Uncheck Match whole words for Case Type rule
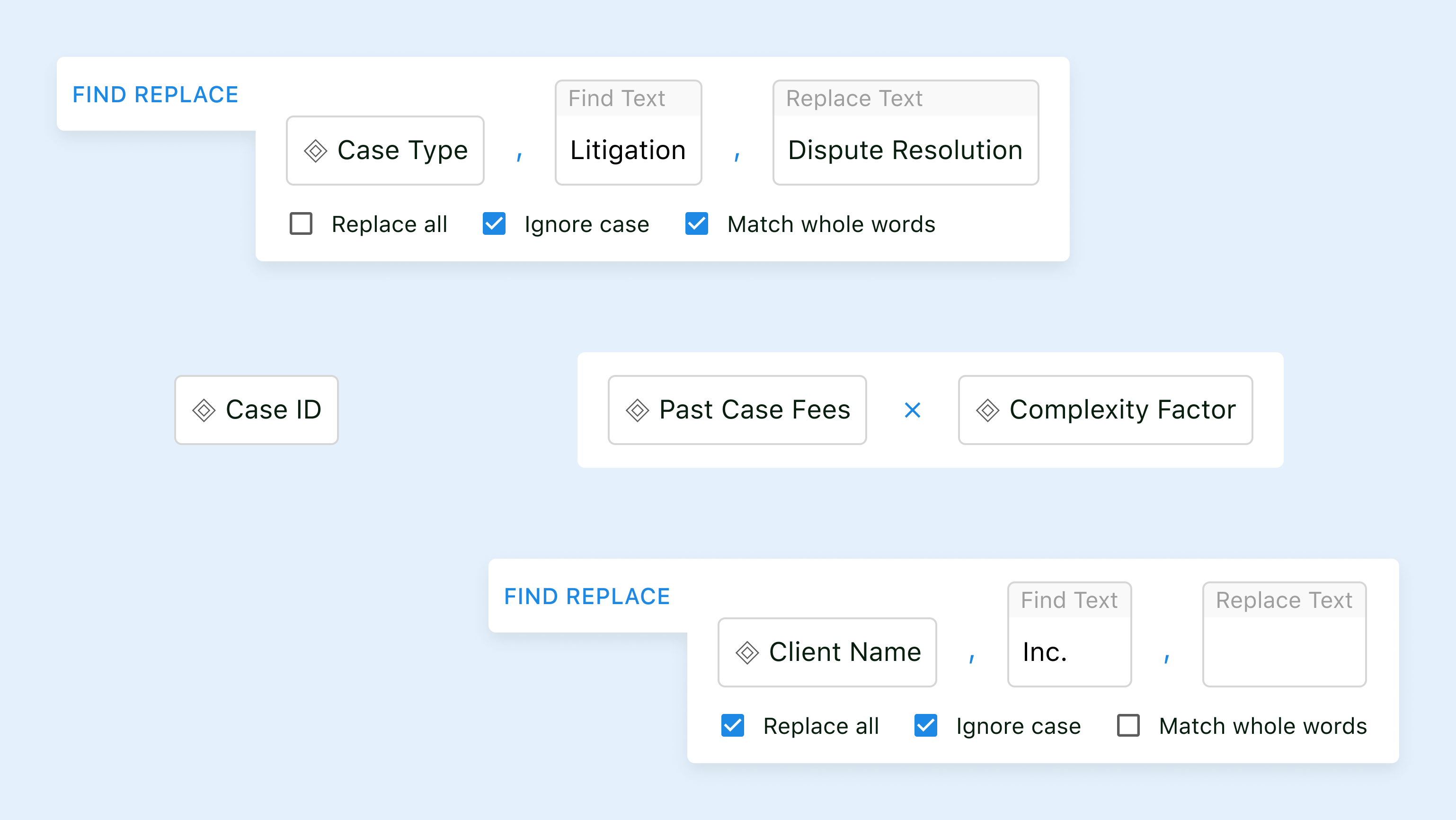This screenshot has width=1456, height=820. [x=696, y=223]
